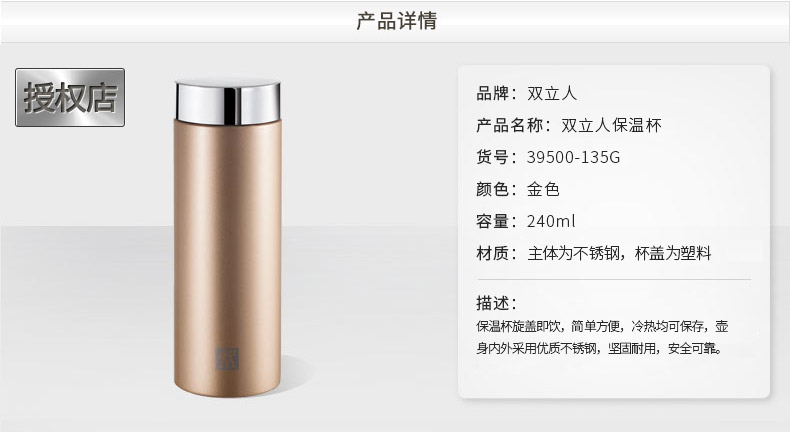Click the description text about 保温杯旋盖即饮
The width and height of the screenshot is (790, 432).
602,327
